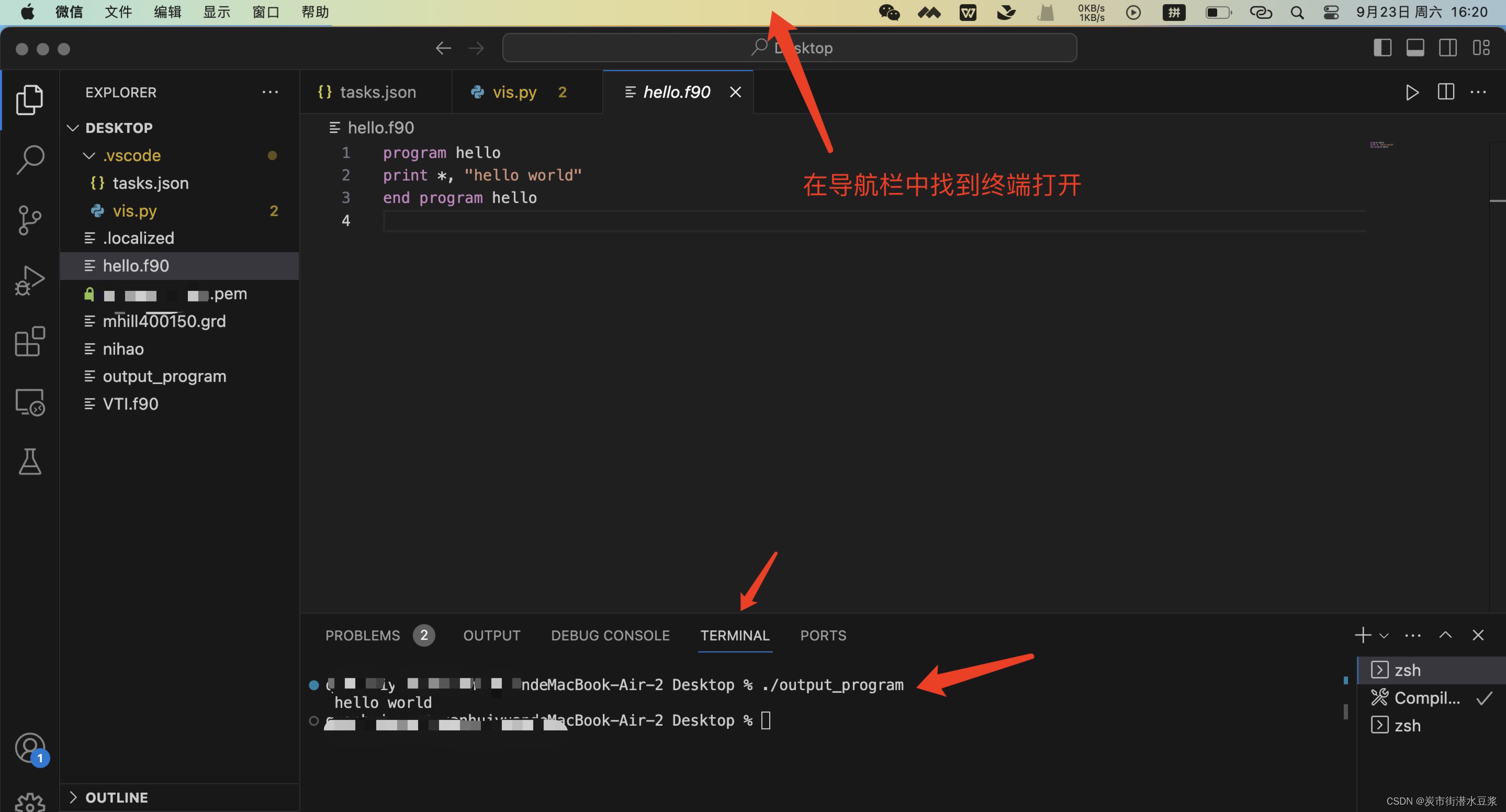This screenshot has height=812, width=1506.
Task: Open the Testing flask view
Action: [30, 462]
